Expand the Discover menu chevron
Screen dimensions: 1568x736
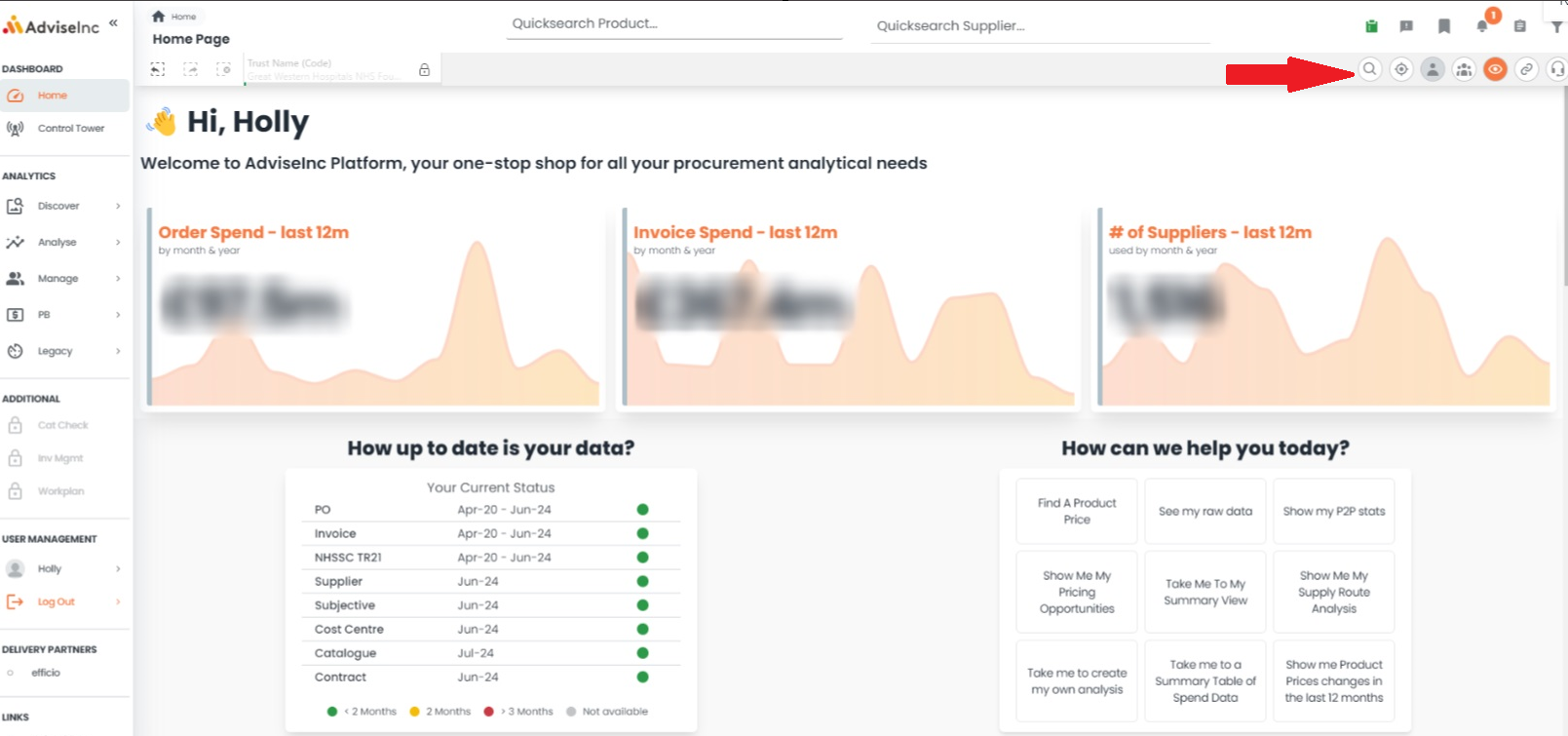pyautogui.click(x=118, y=206)
